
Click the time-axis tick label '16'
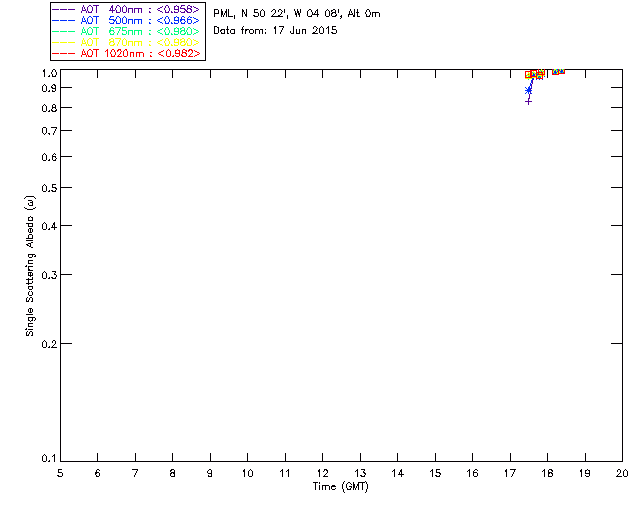(472, 473)
